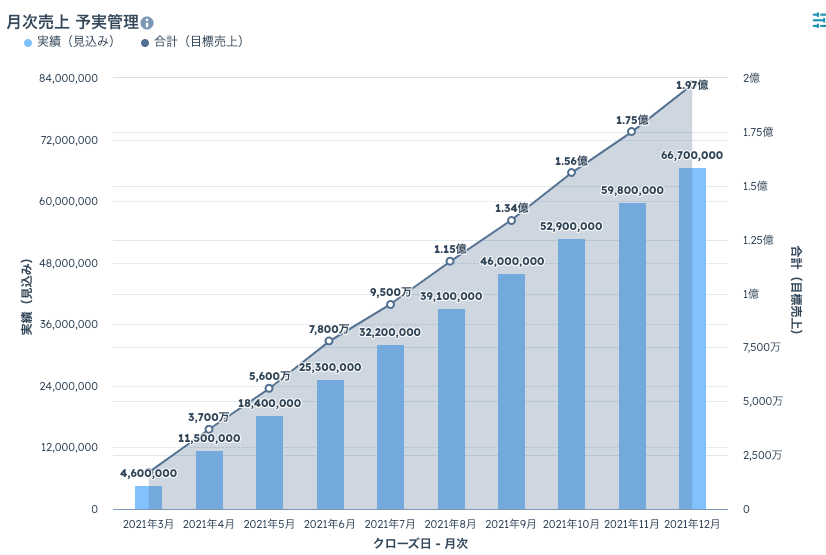Click the info icon beside chart title

point(147,23)
